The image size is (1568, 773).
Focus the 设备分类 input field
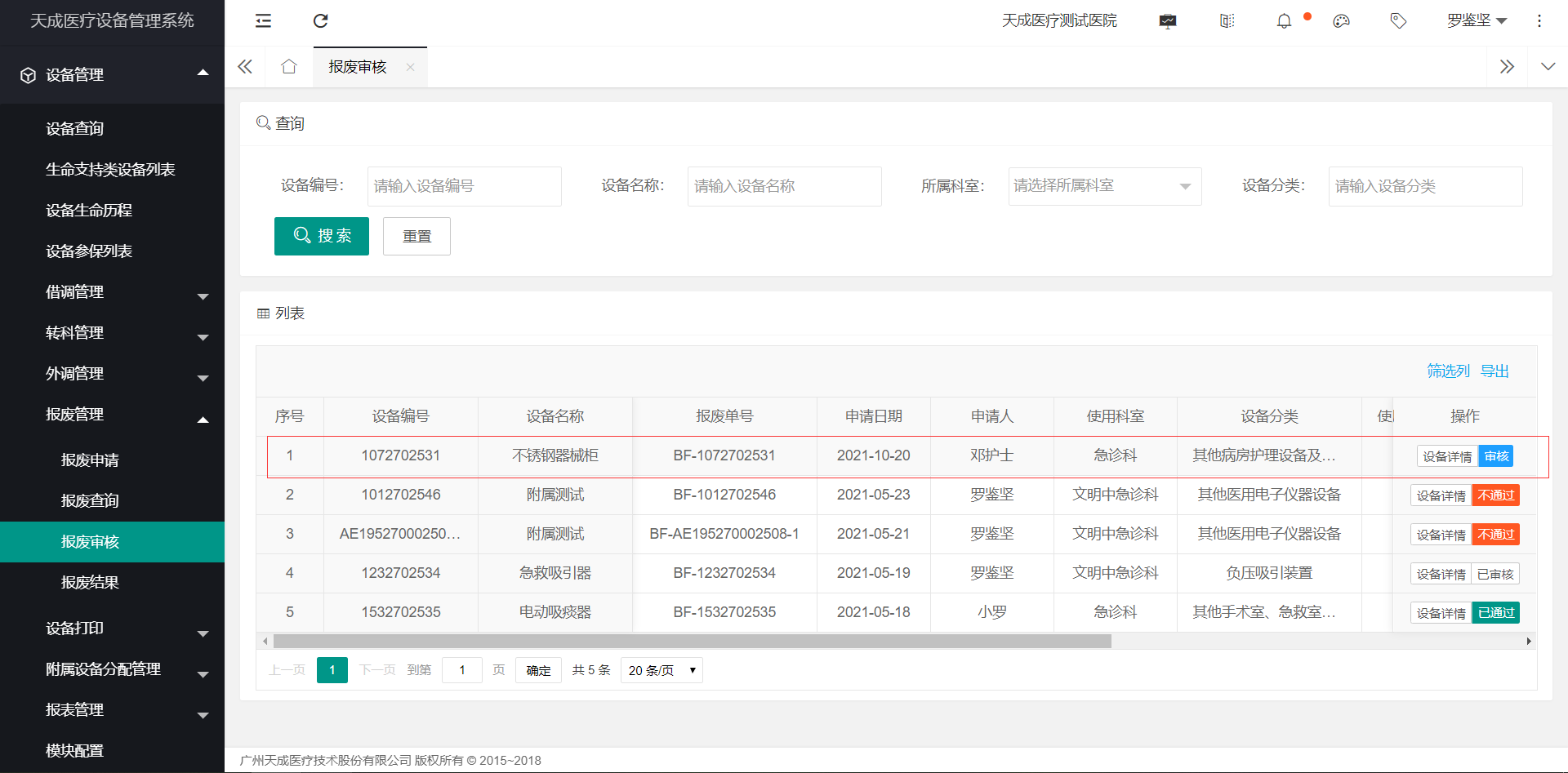coord(1425,186)
